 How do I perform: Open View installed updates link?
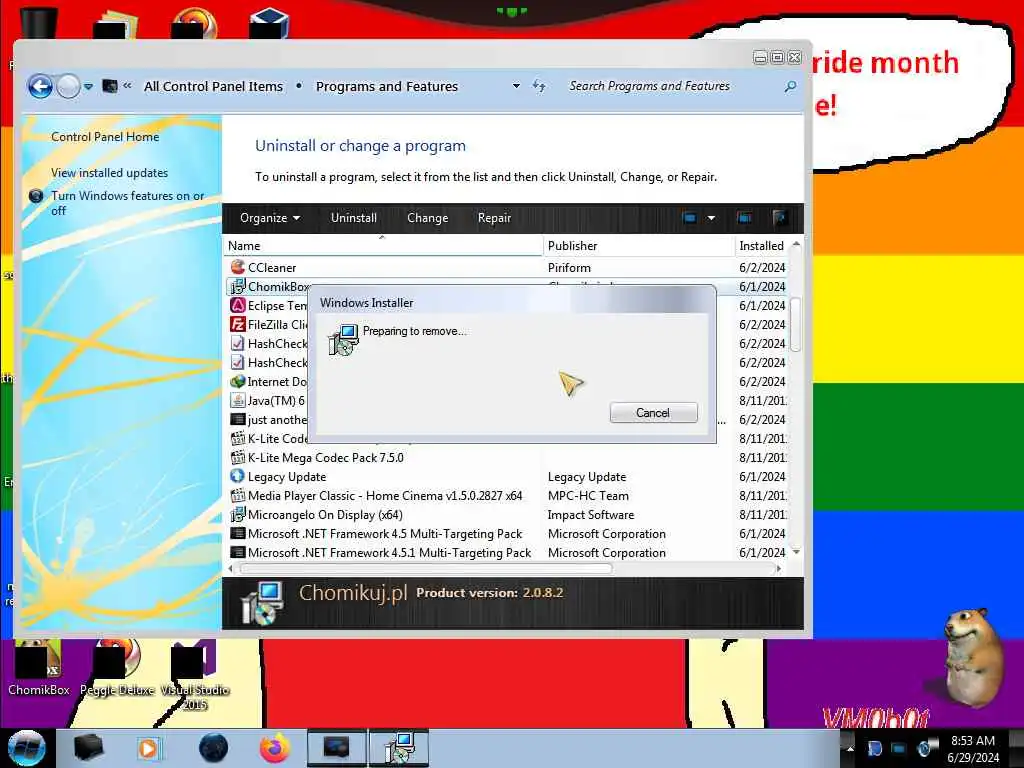click(110, 172)
